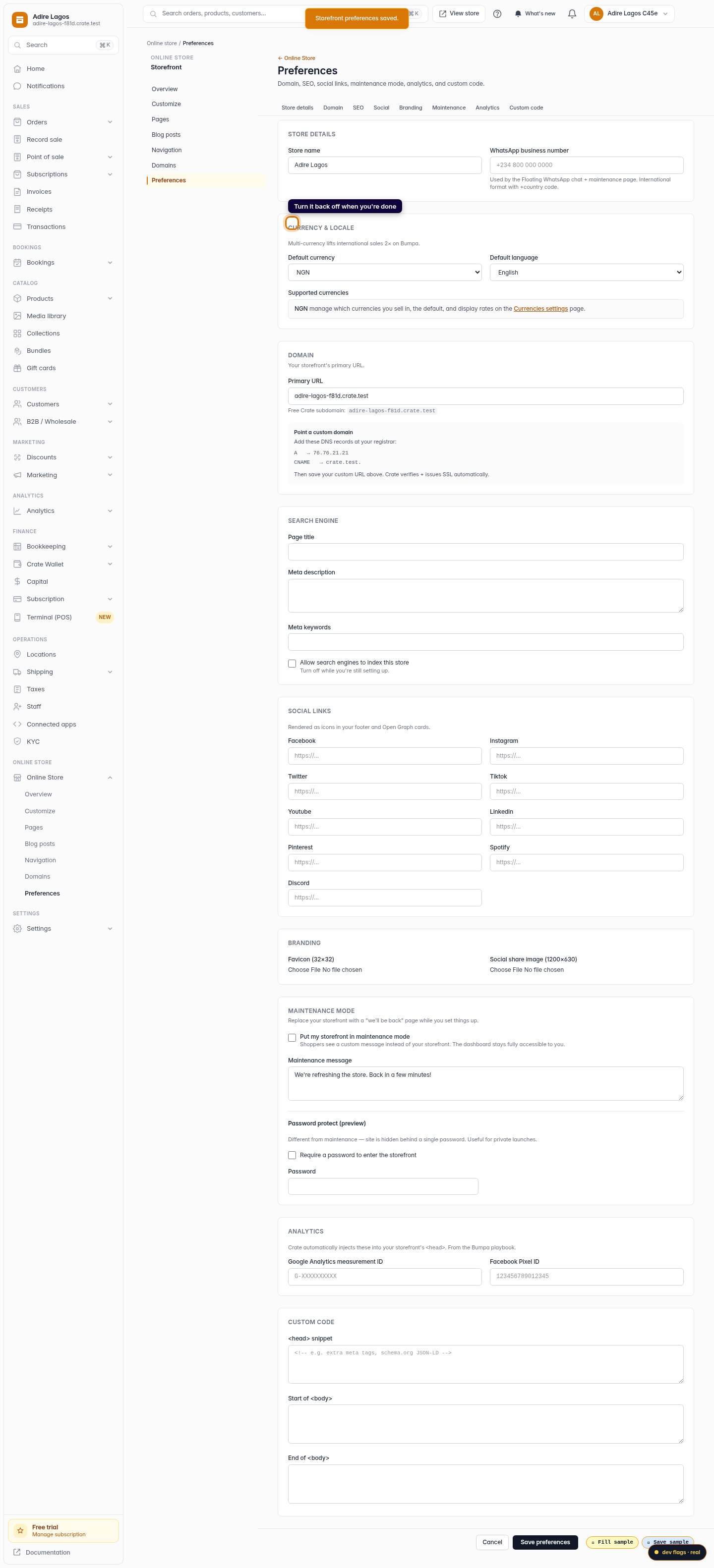Click the Google Analytics measurement ID field
714x1568 pixels.
(x=385, y=1277)
